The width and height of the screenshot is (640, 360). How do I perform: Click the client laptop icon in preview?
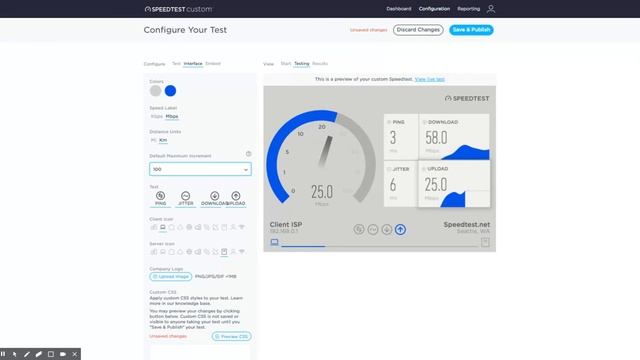[x=274, y=242]
